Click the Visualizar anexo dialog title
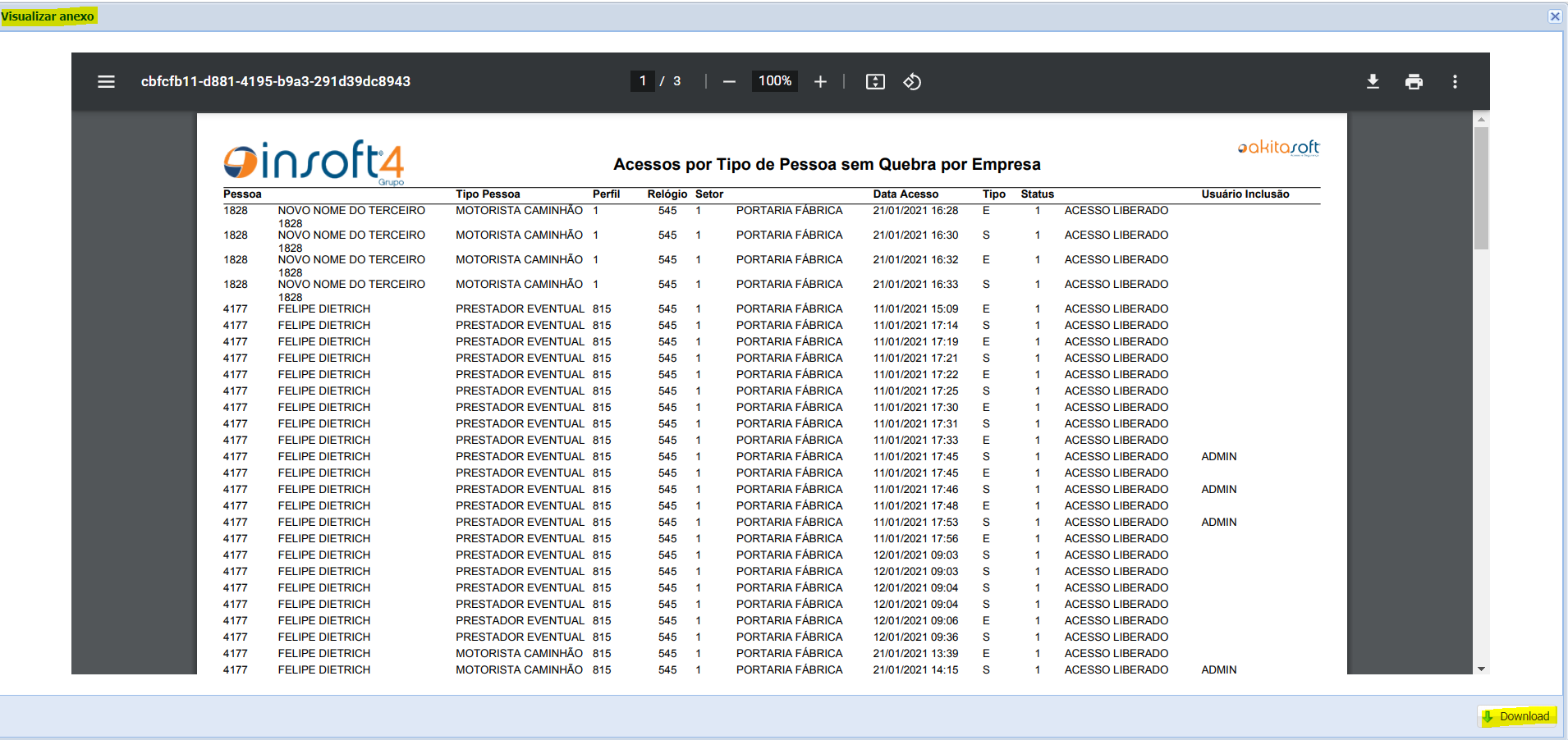The image size is (1568, 740). coord(48,16)
